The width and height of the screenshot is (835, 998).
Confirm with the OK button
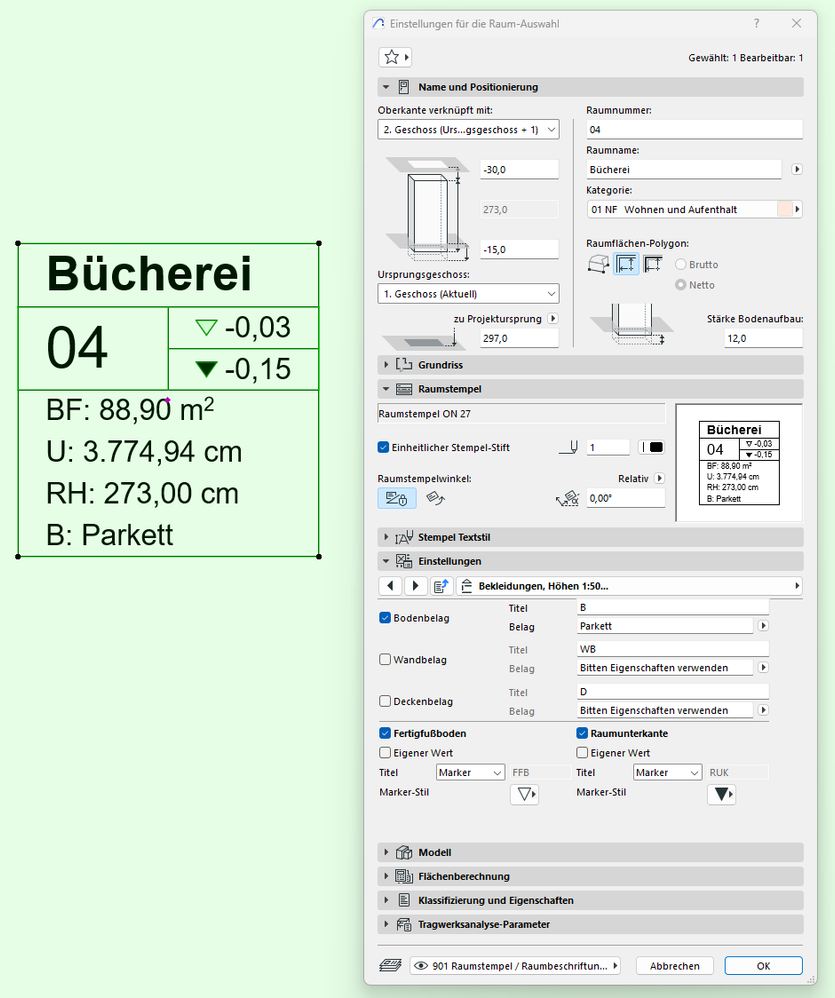[x=763, y=966]
